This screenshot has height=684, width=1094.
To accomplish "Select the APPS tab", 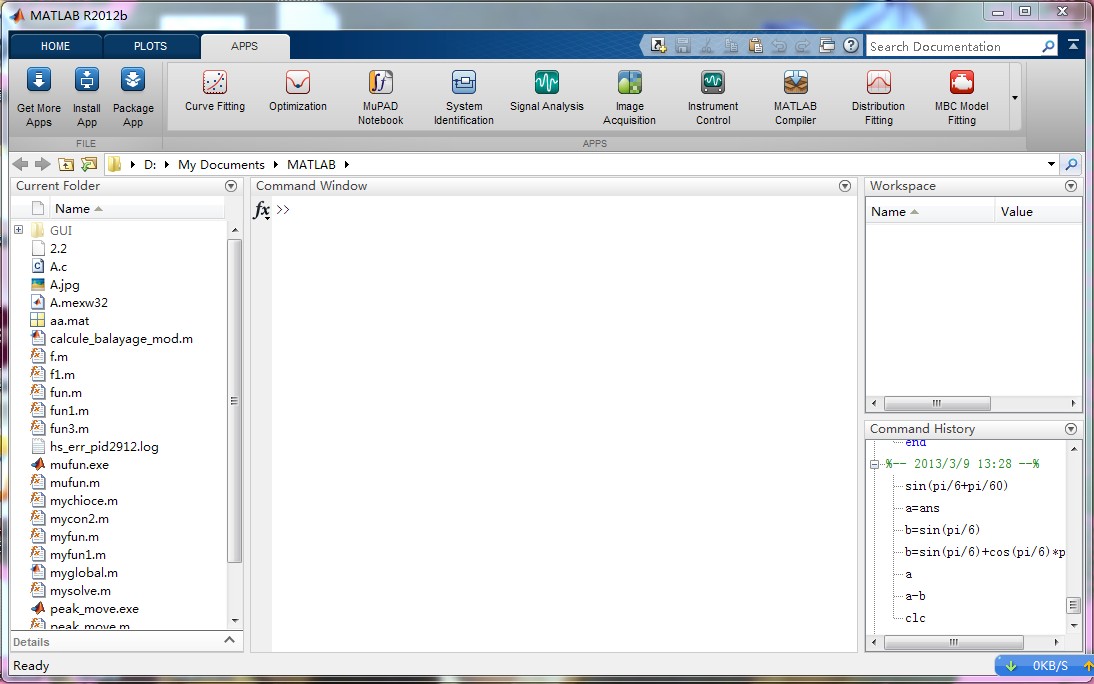I will click(x=244, y=46).
